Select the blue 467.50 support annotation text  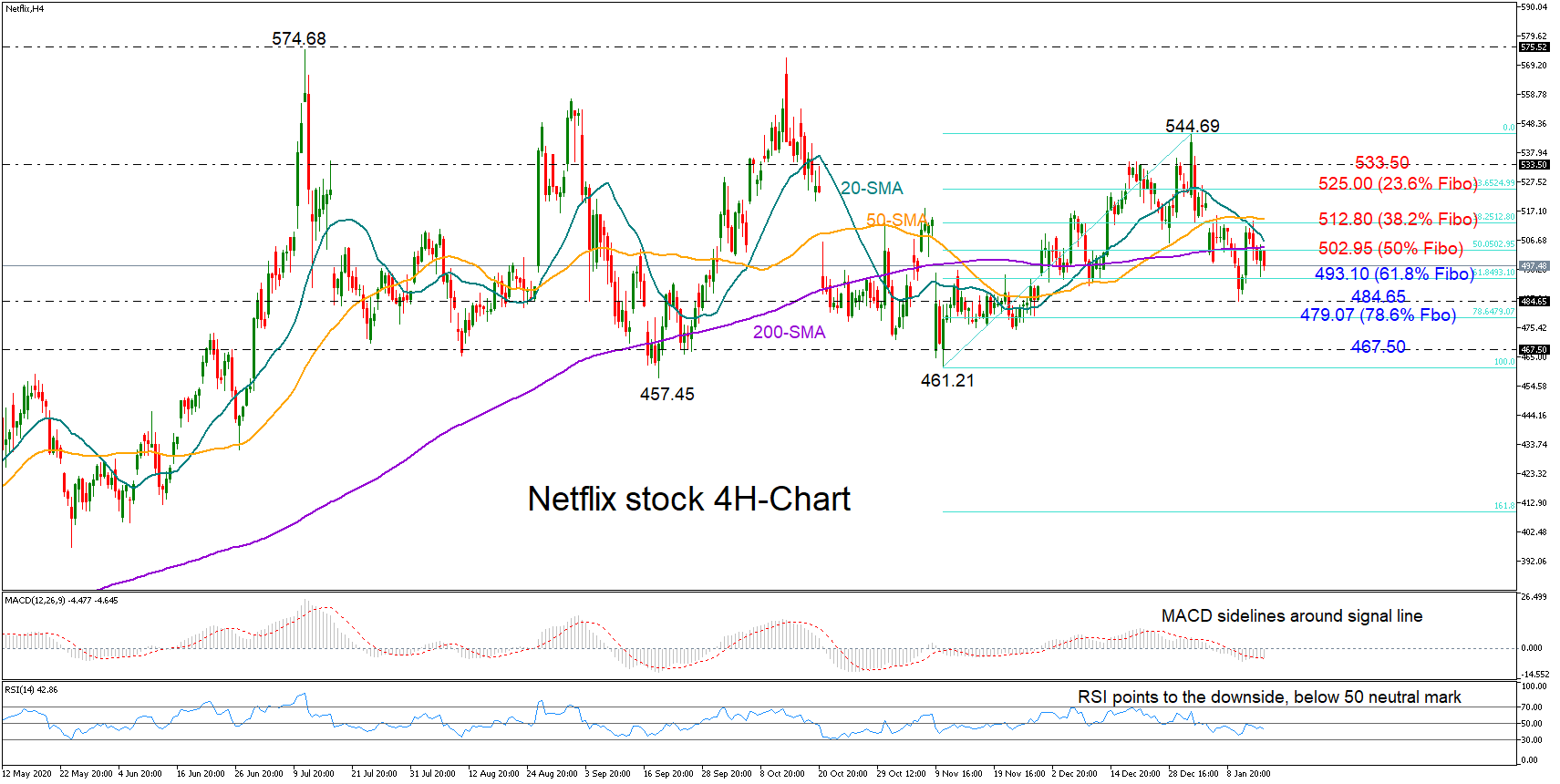coord(1379,346)
